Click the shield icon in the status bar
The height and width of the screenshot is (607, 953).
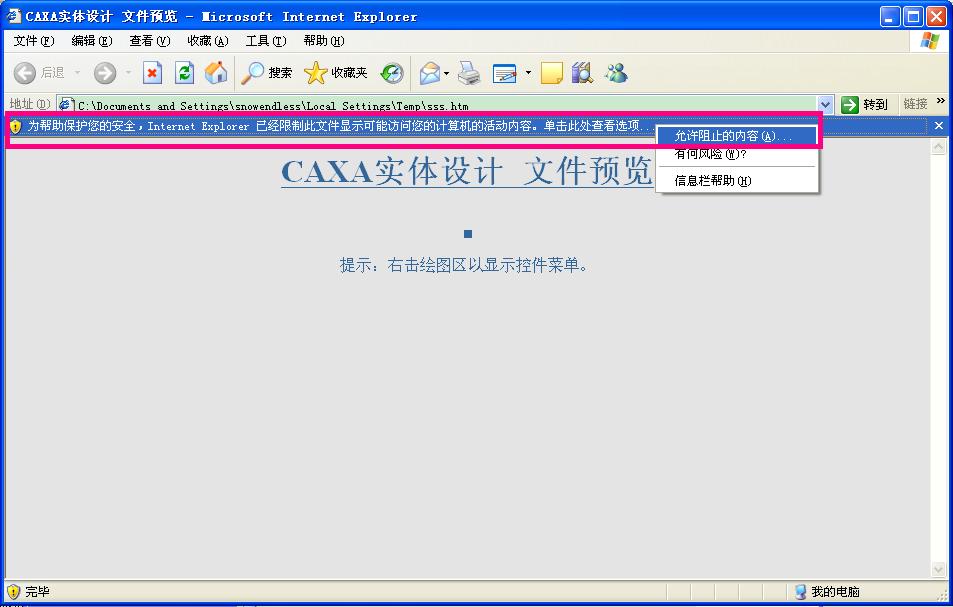pyautogui.click(x=13, y=592)
